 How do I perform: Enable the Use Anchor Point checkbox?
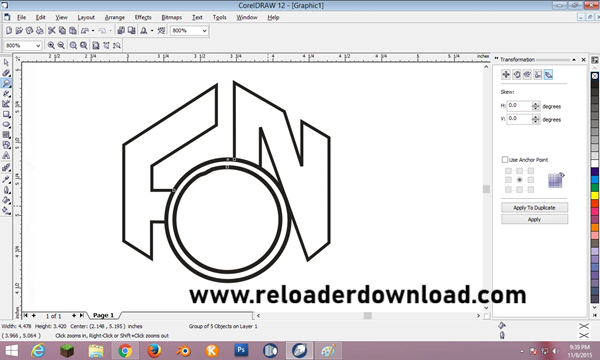(505, 160)
